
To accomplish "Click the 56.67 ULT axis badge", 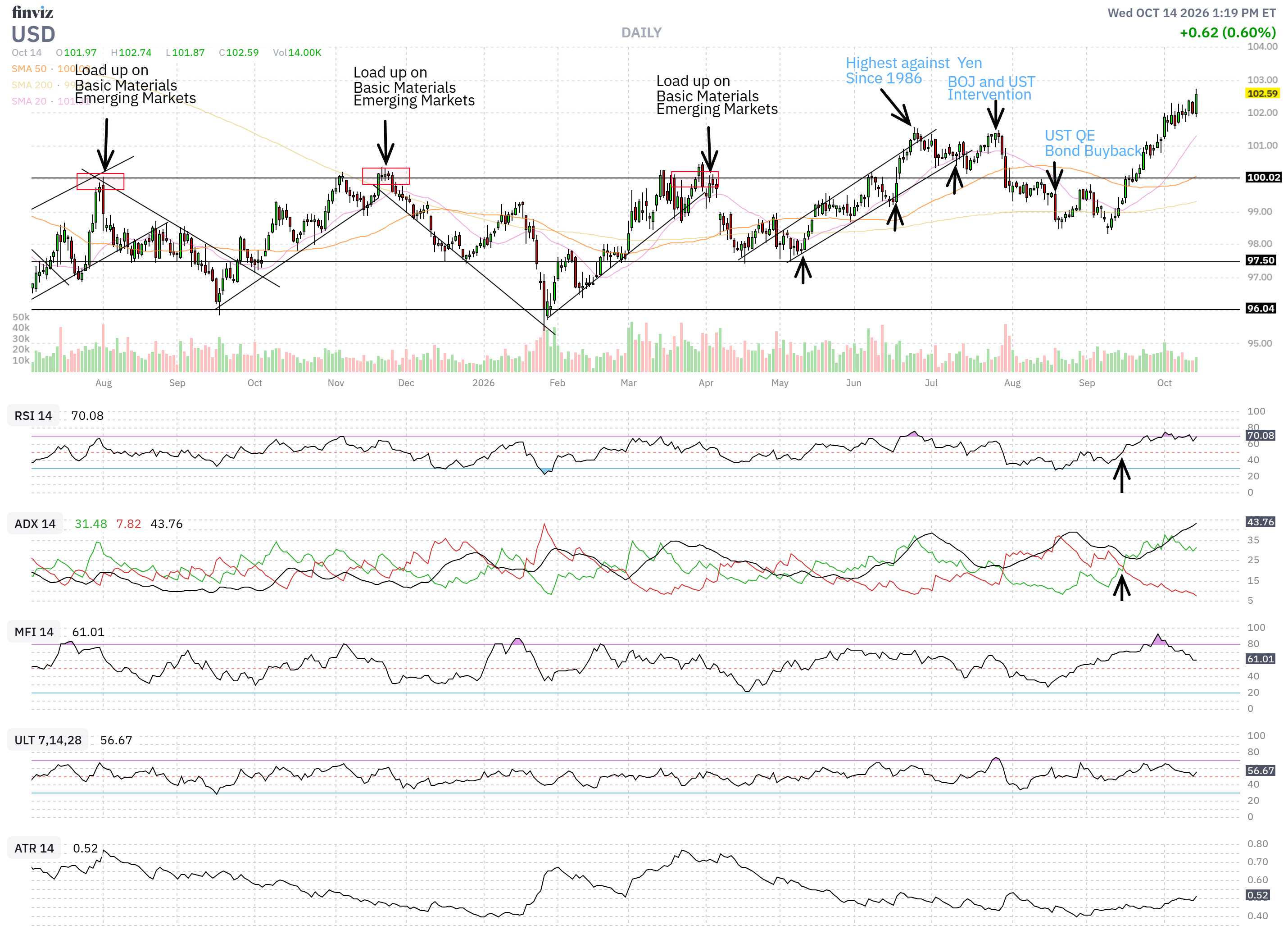I will (x=1260, y=771).
